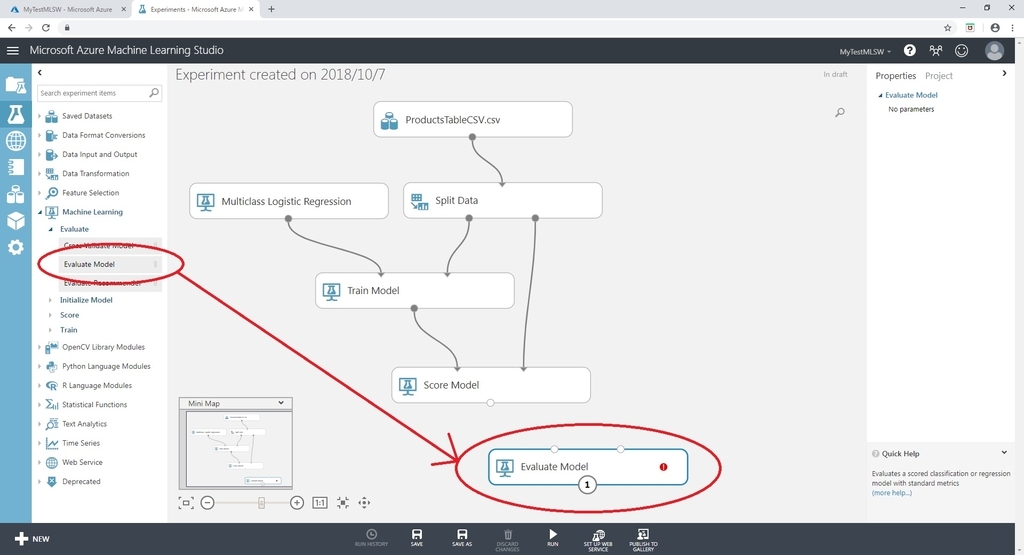Click the (more help...) link
1024x555 pixels.
[891, 493]
